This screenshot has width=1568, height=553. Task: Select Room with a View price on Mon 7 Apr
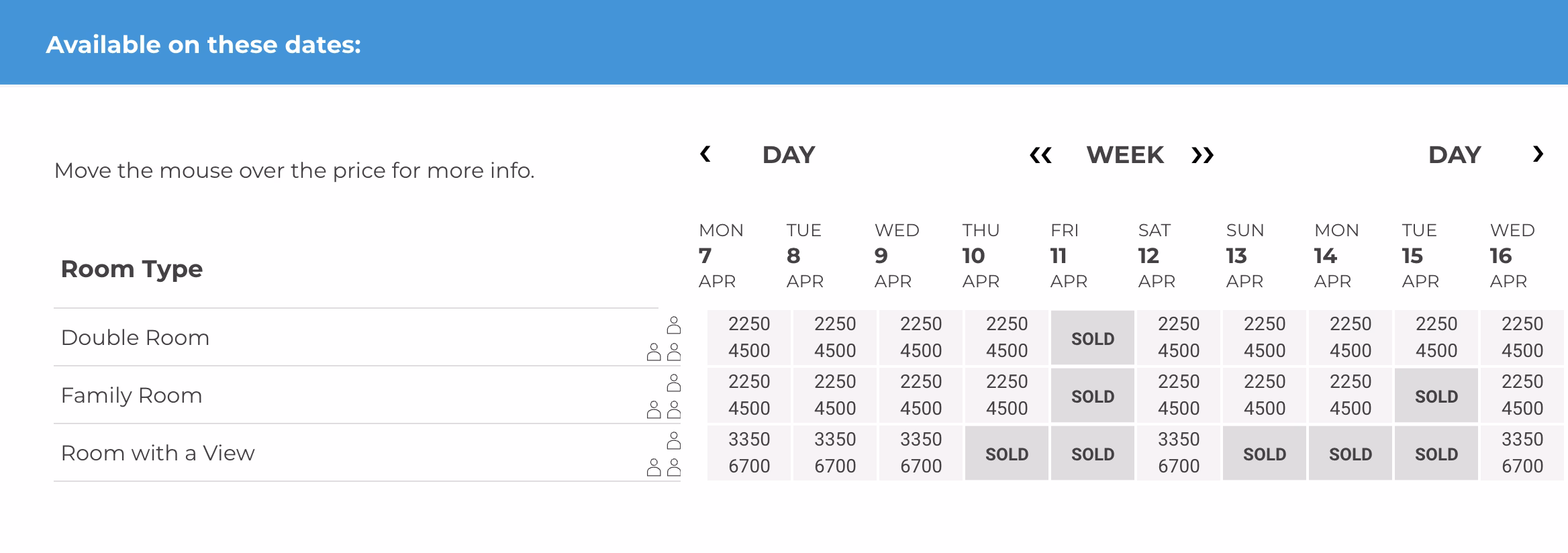(749, 453)
